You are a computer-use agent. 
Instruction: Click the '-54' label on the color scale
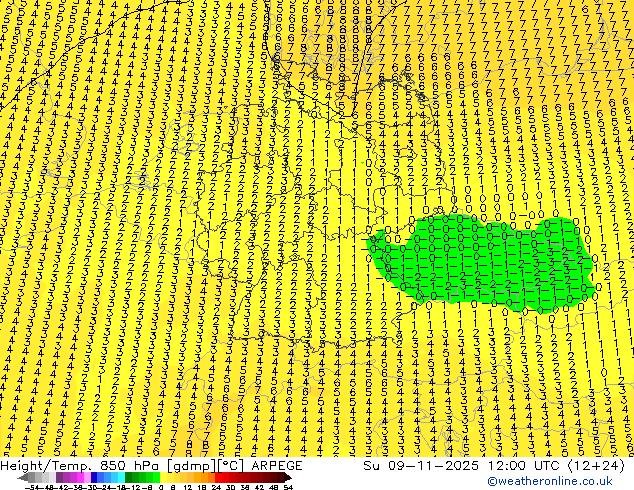[32, 487]
